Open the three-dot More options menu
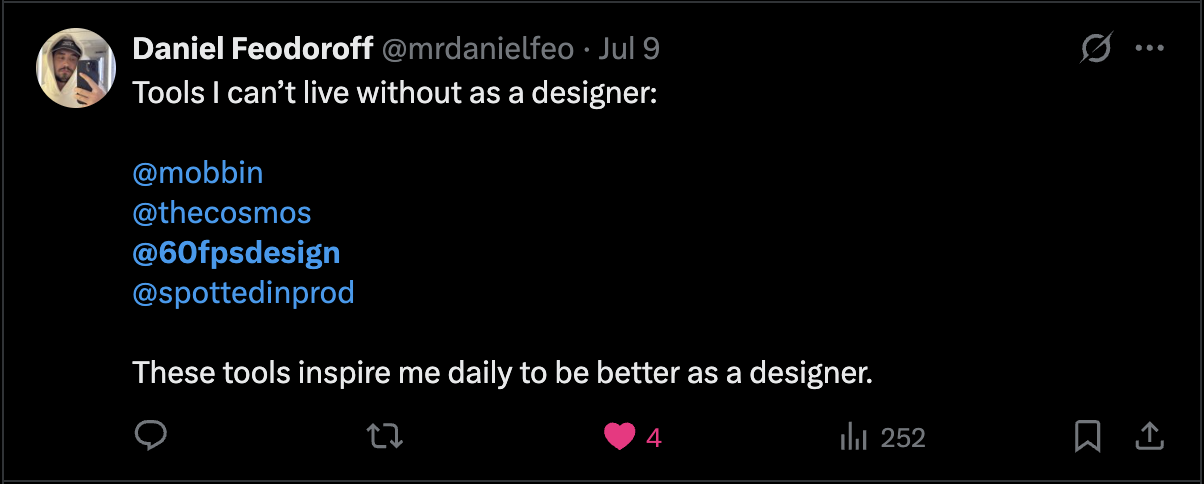The image size is (1204, 484). (x=1150, y=49)
